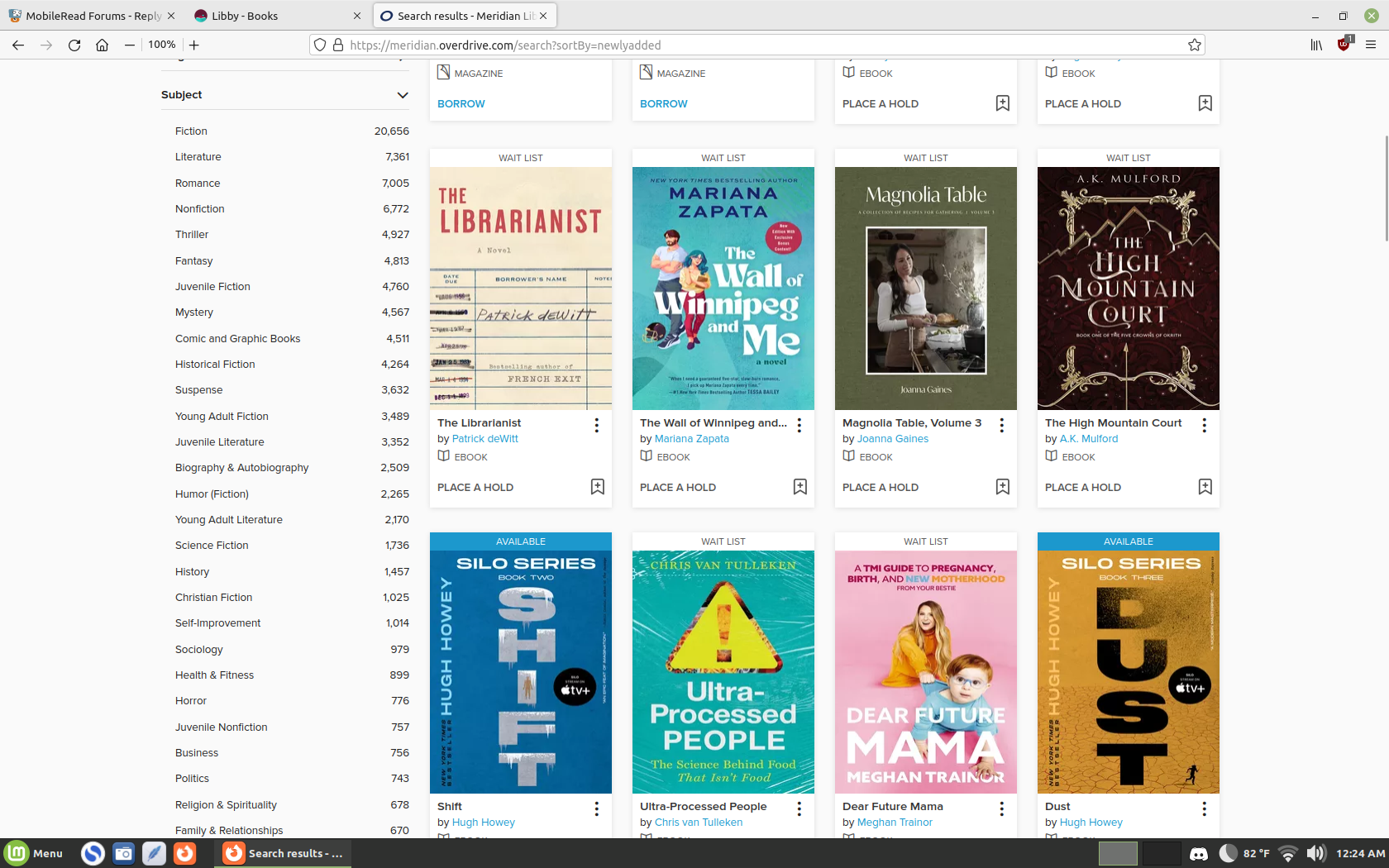
Task: Open author link Patrick deWitt
Action: (x=485, y=439)
